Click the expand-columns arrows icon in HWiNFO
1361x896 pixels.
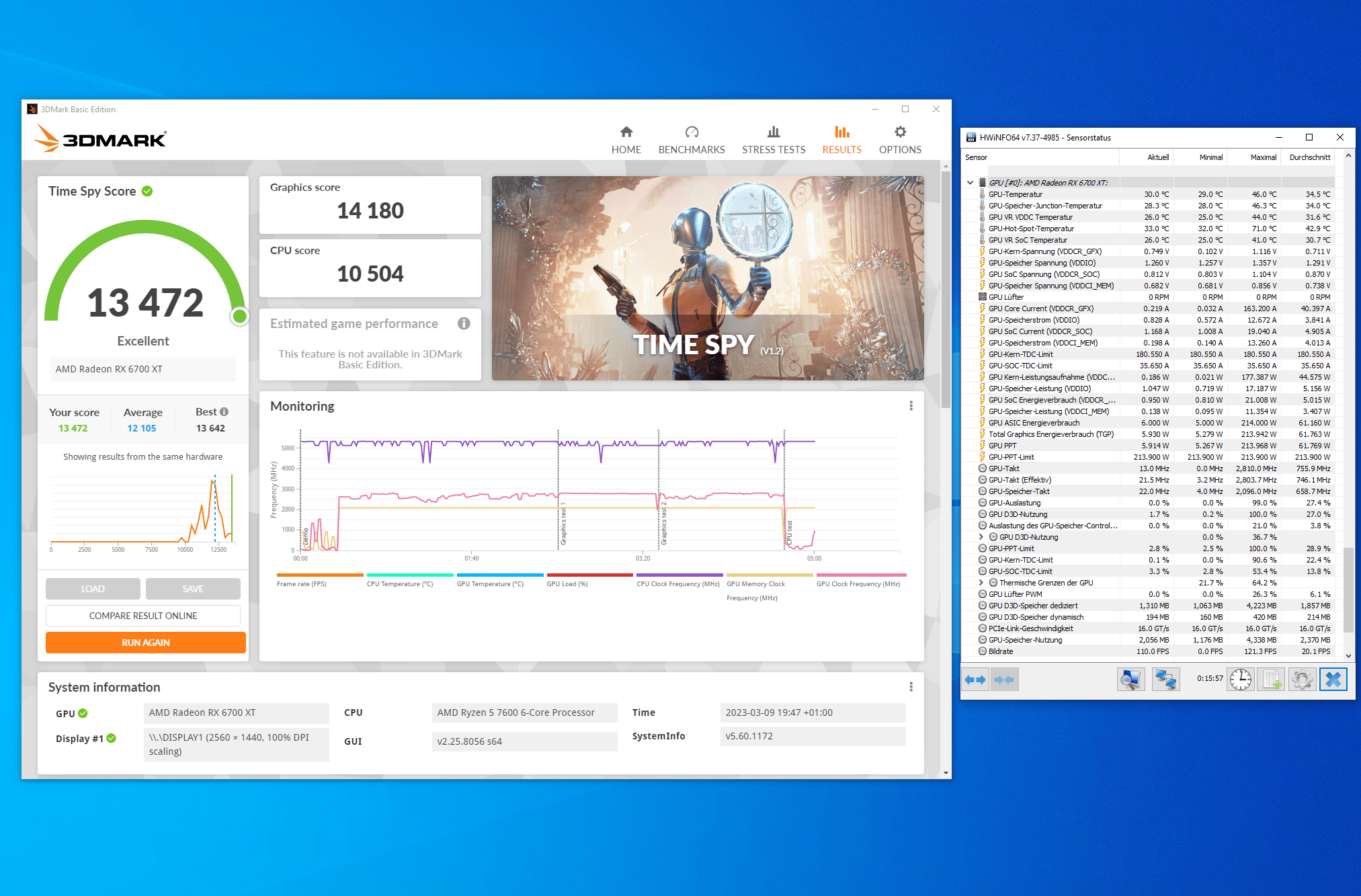pos(975,680)
